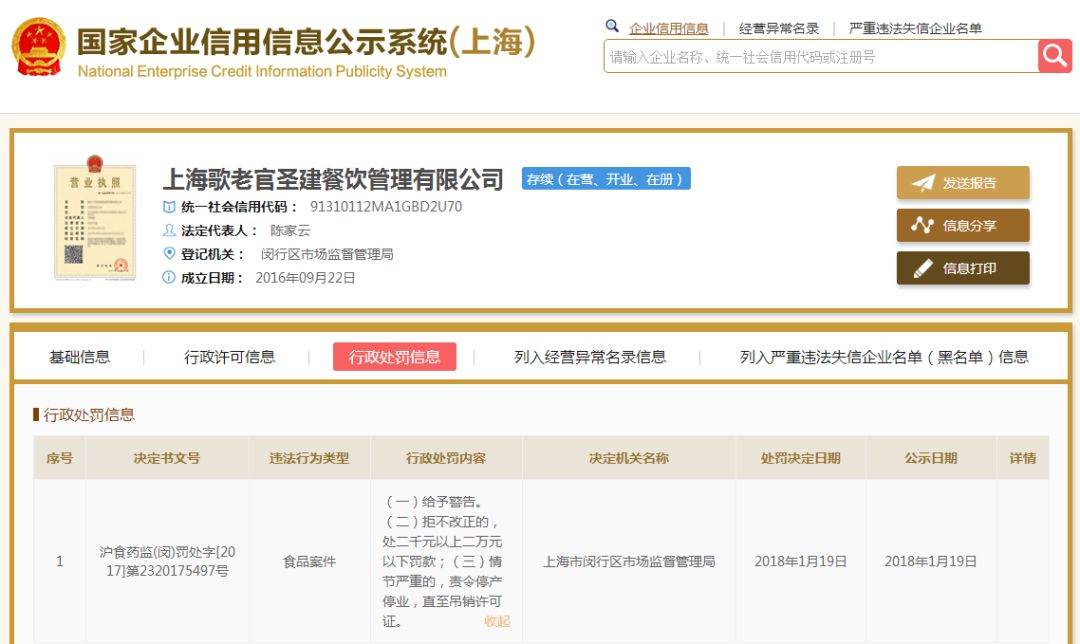Screen dimensions: 1080x644
Task: Click the info icon by 成立日期
Action: point(169,278)
